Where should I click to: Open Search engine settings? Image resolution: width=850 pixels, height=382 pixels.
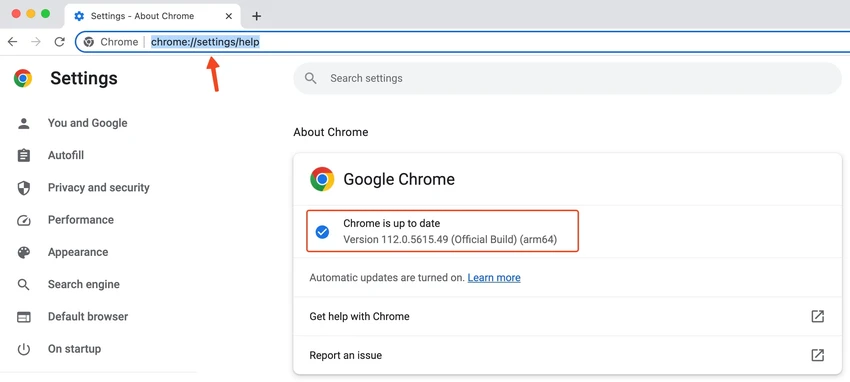(x=83, y=284)
